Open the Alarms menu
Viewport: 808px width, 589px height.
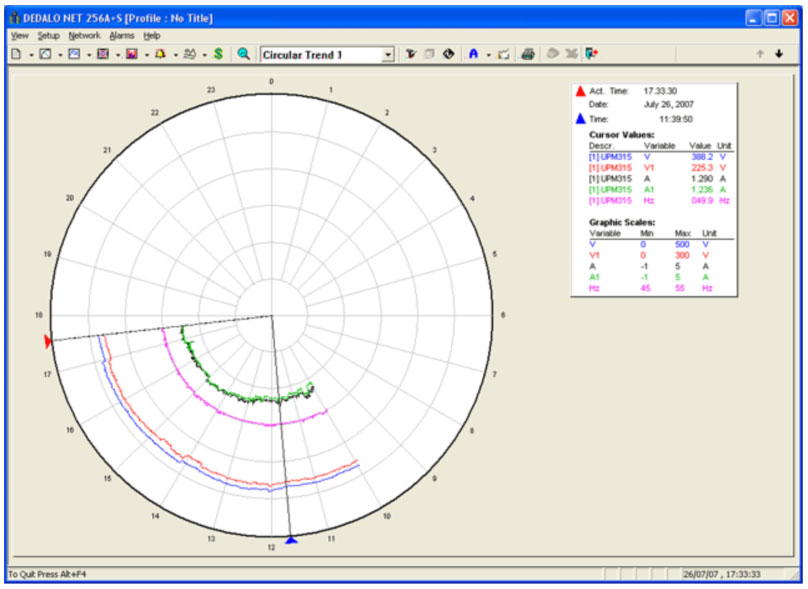tap(121, 35)
